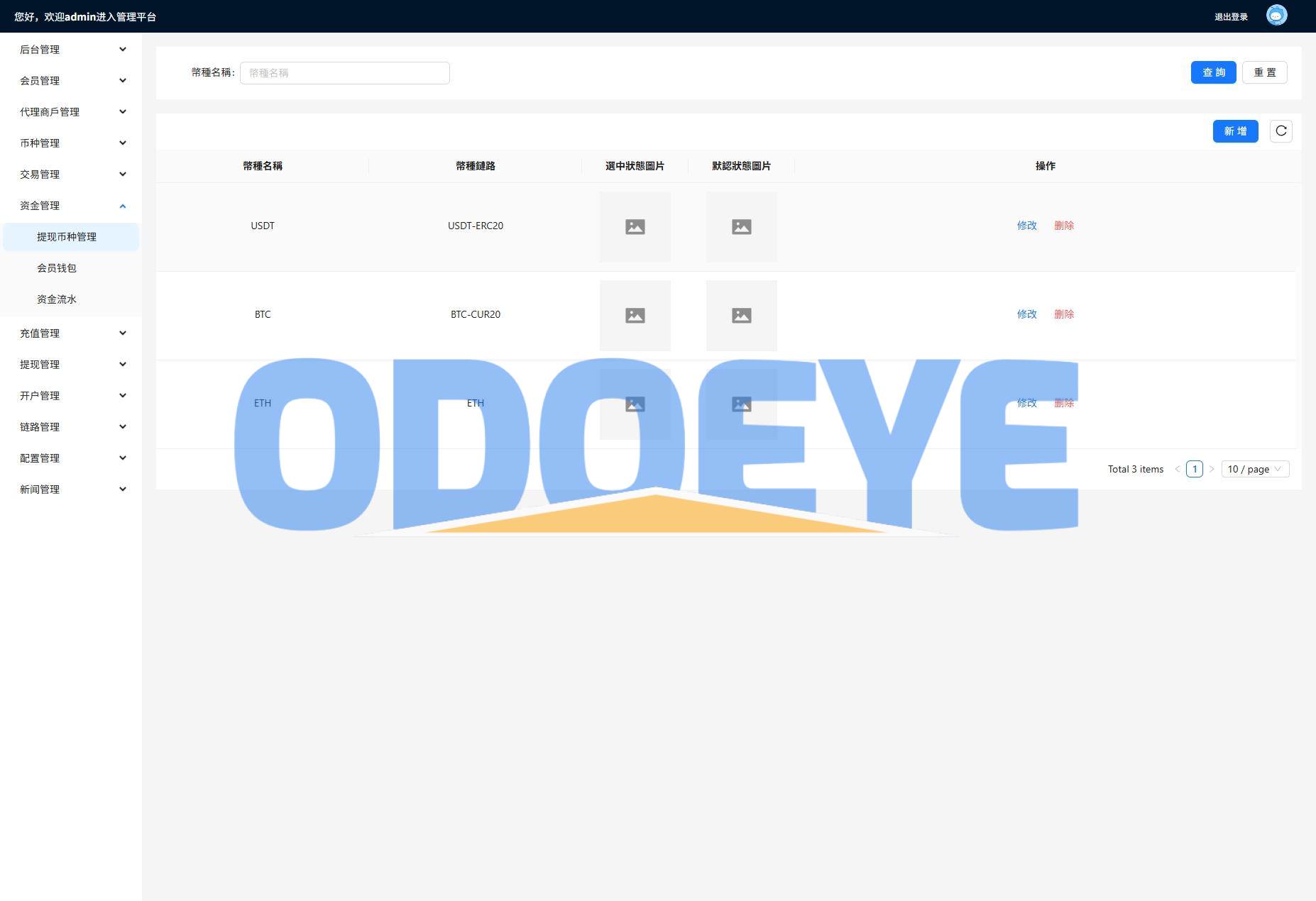Focus the 幣種名稱 search input
The width and height of the screenshot is (1316, 901).
point(344,73)
